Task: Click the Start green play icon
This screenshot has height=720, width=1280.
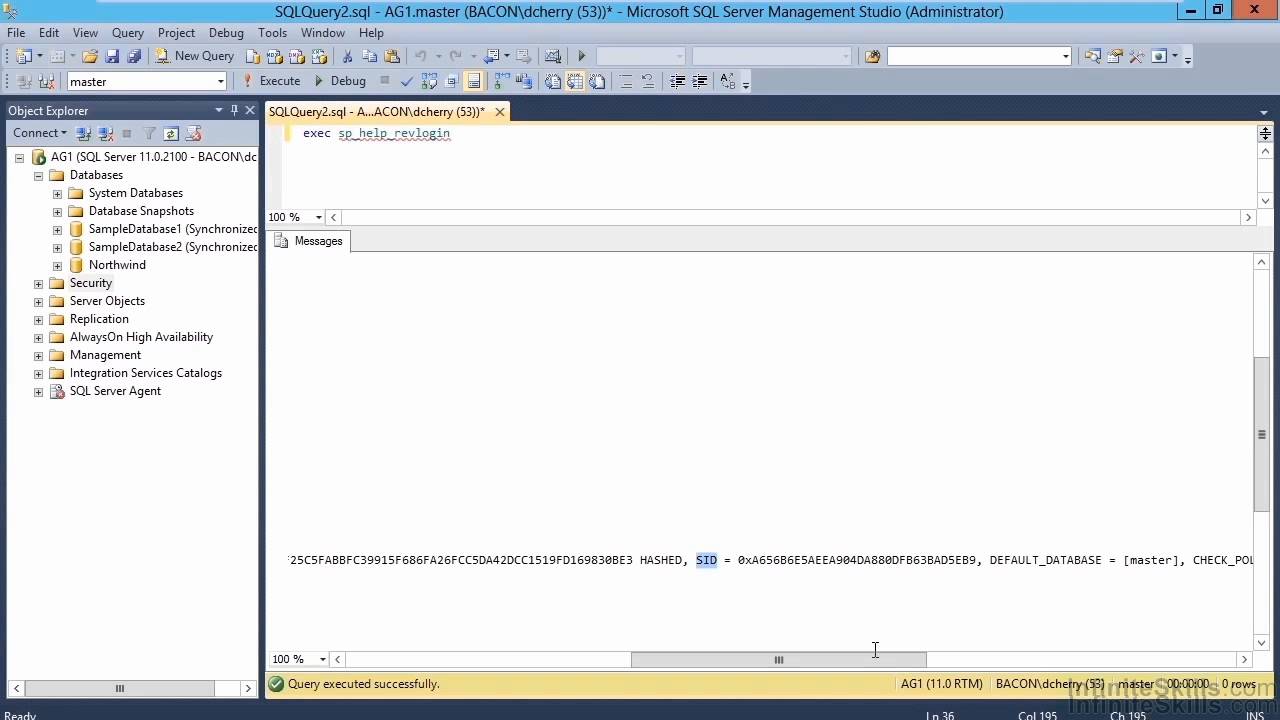Action: (x=581, y=56)
